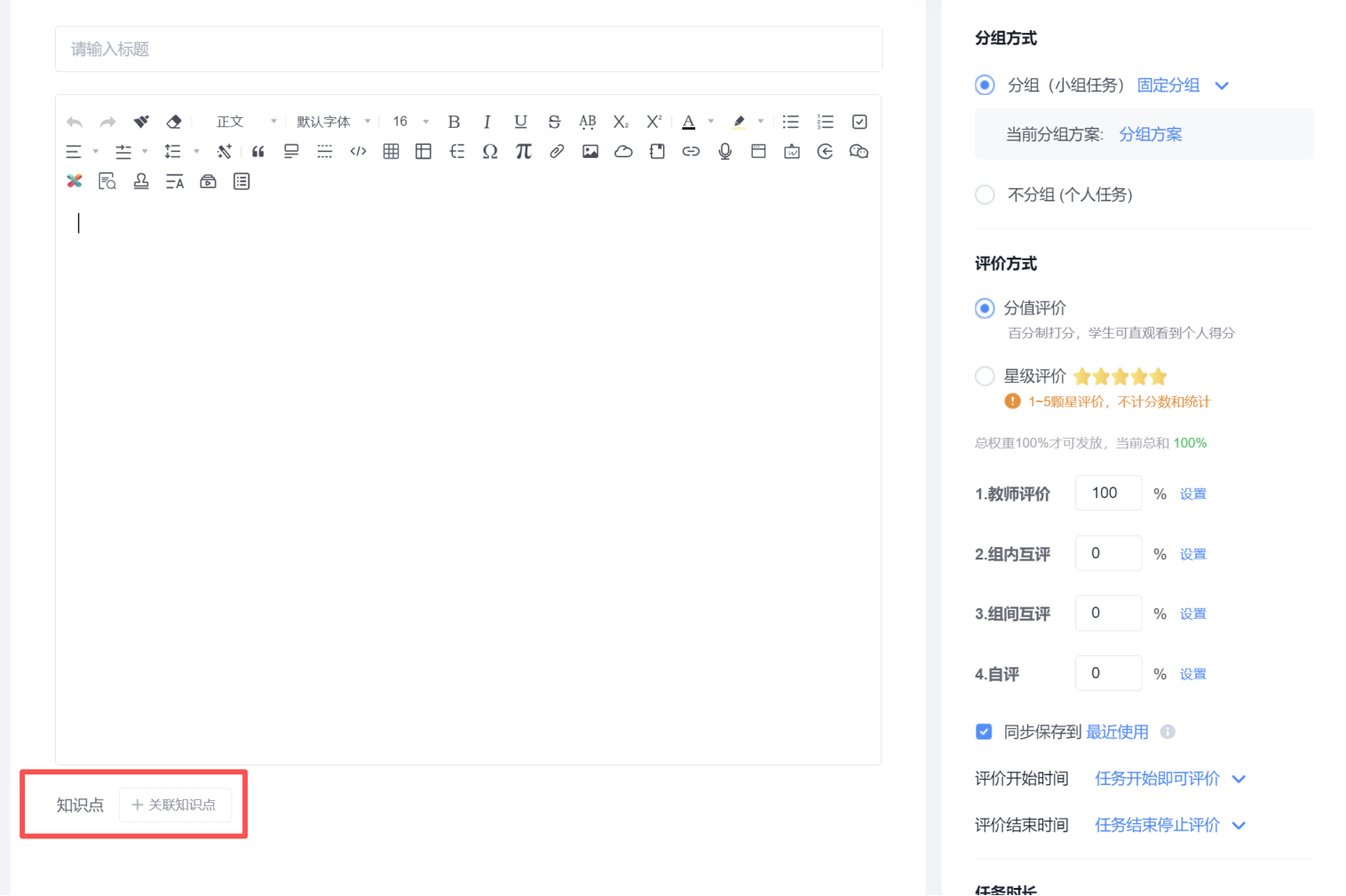Expand the highlight color dropdown arrow
This screenshot has height=896, width=1346.
761,122
